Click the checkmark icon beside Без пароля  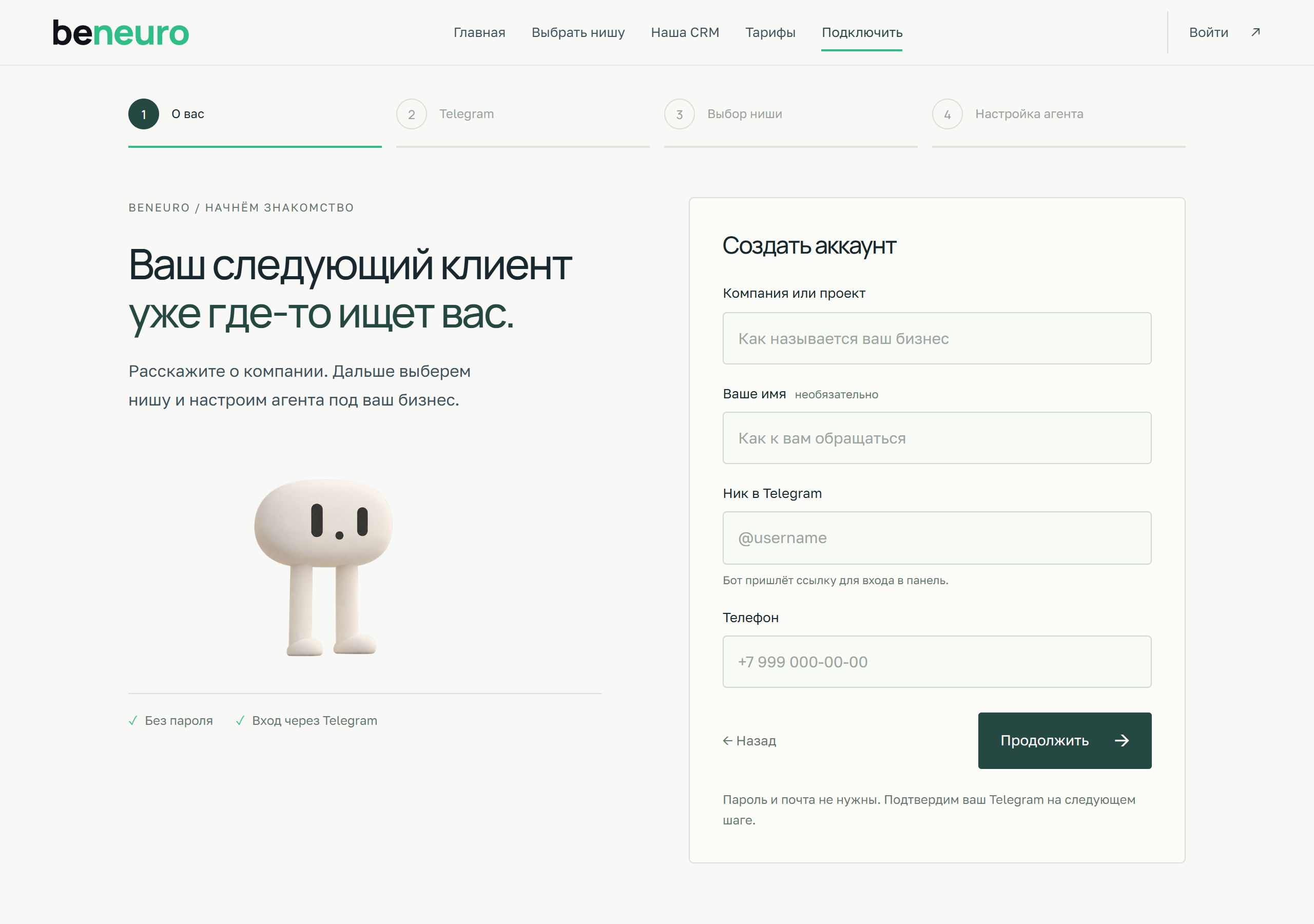pos(133,720)
